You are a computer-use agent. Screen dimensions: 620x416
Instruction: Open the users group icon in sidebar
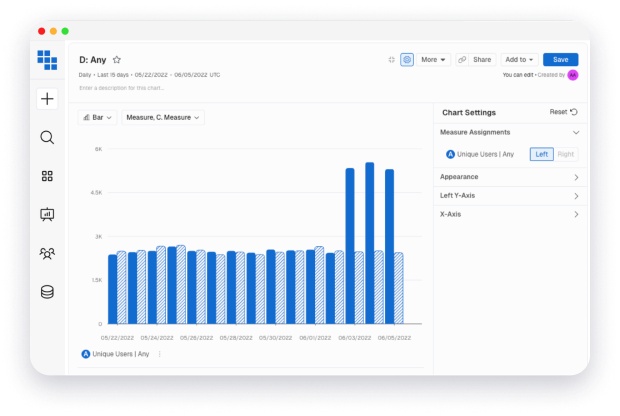click(47, 253)
